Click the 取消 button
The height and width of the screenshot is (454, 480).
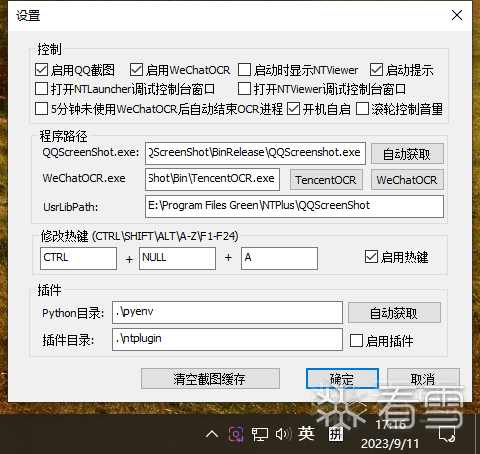[423, 378]
